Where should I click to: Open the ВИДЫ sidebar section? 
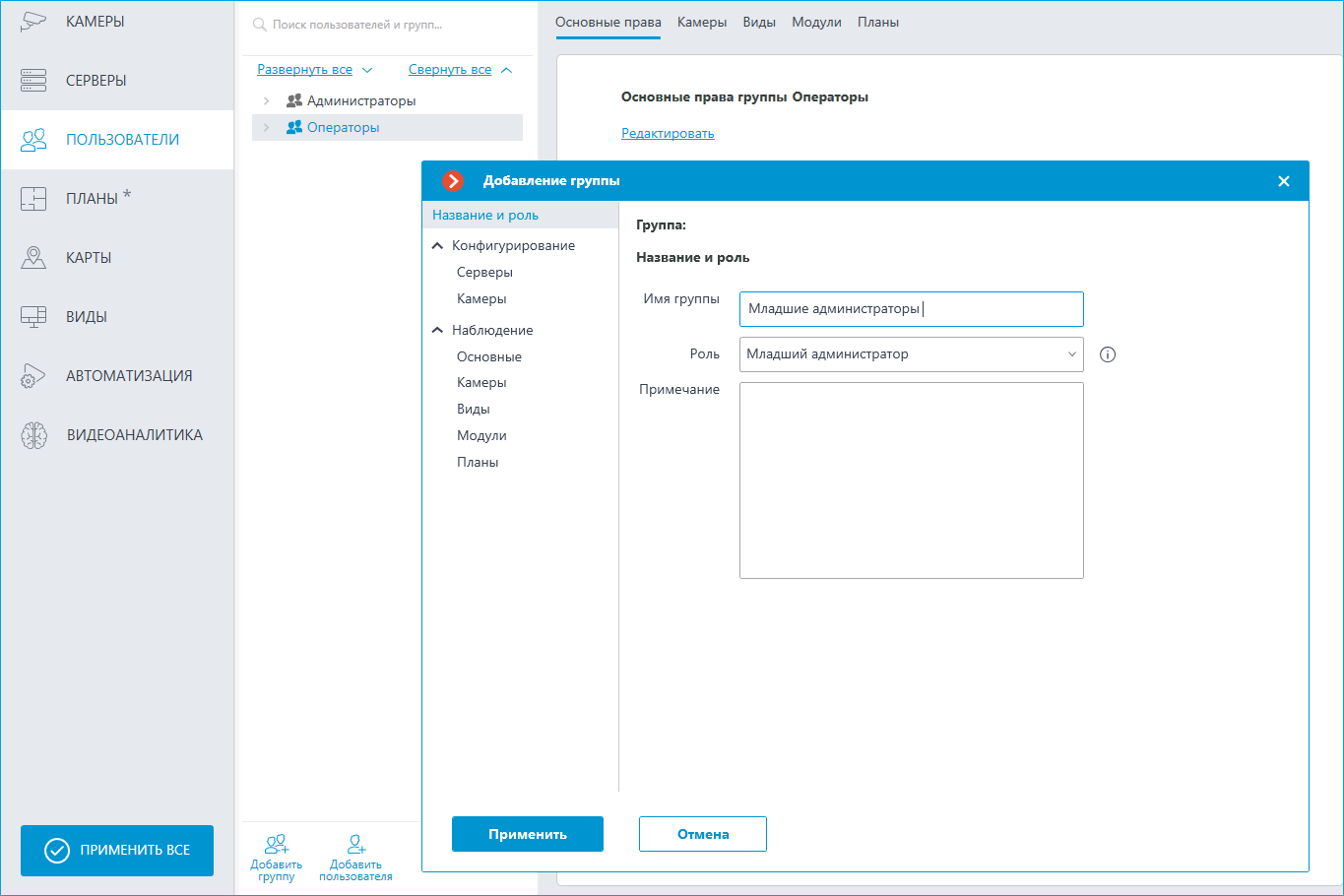(117, 317)
